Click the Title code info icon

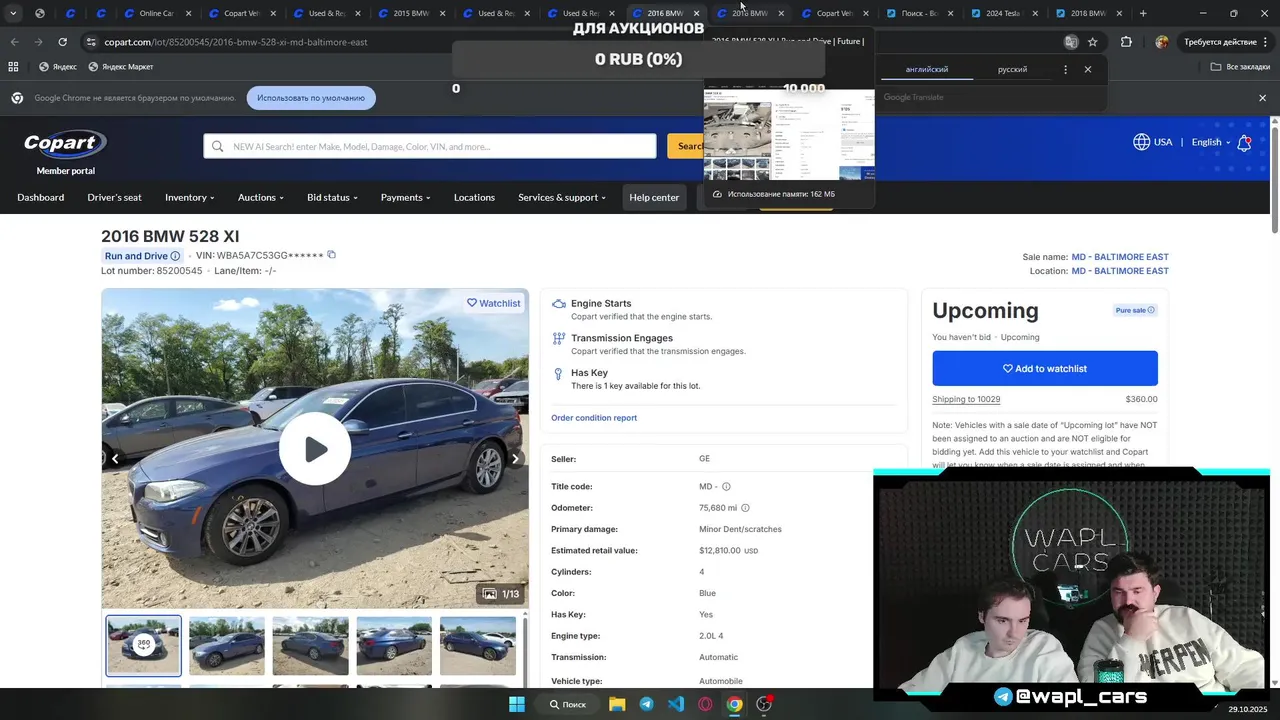pyautogui.click(x=726, y=487)
